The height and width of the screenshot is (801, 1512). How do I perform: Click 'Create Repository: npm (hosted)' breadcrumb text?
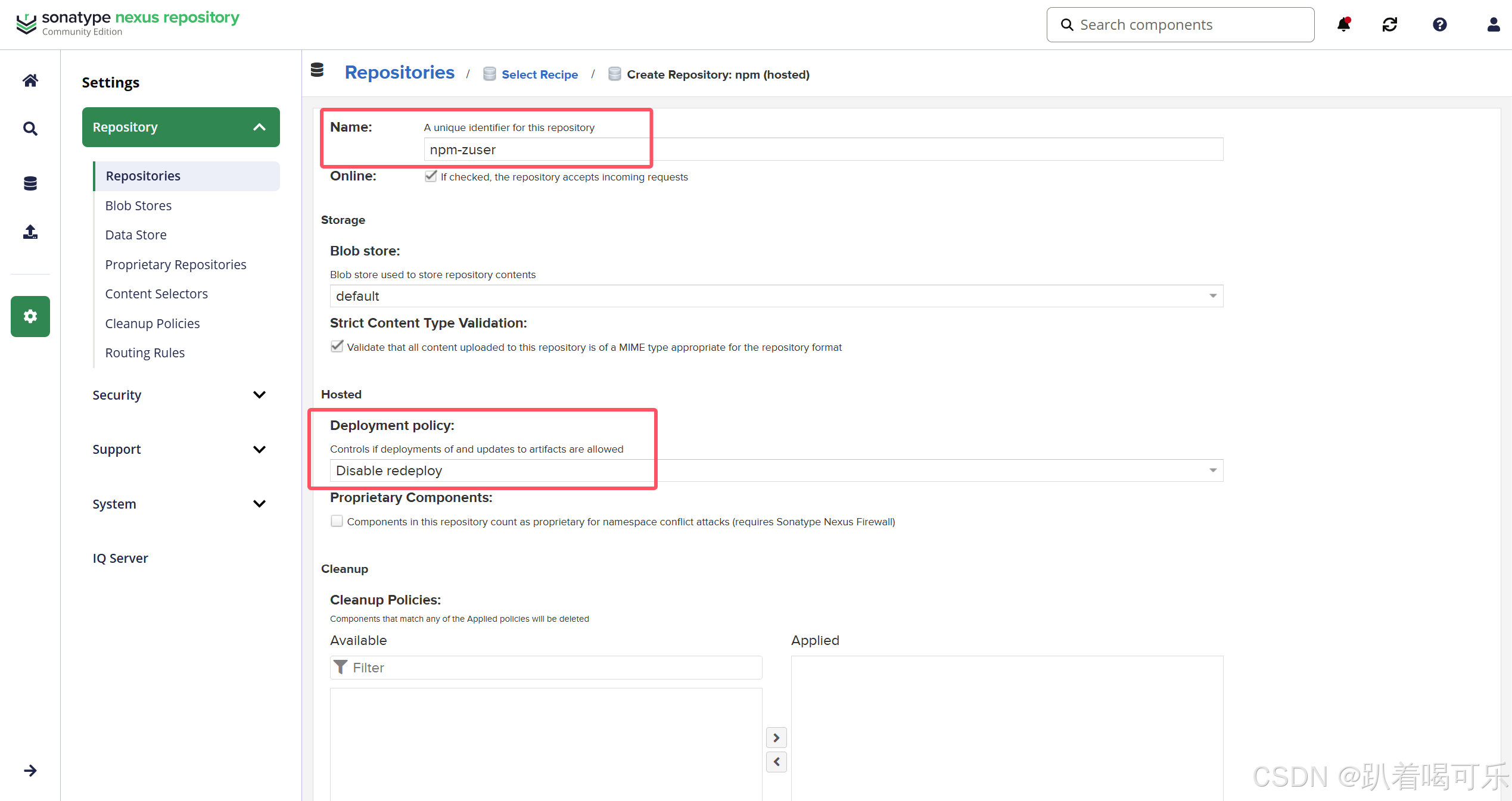point(718,74)
